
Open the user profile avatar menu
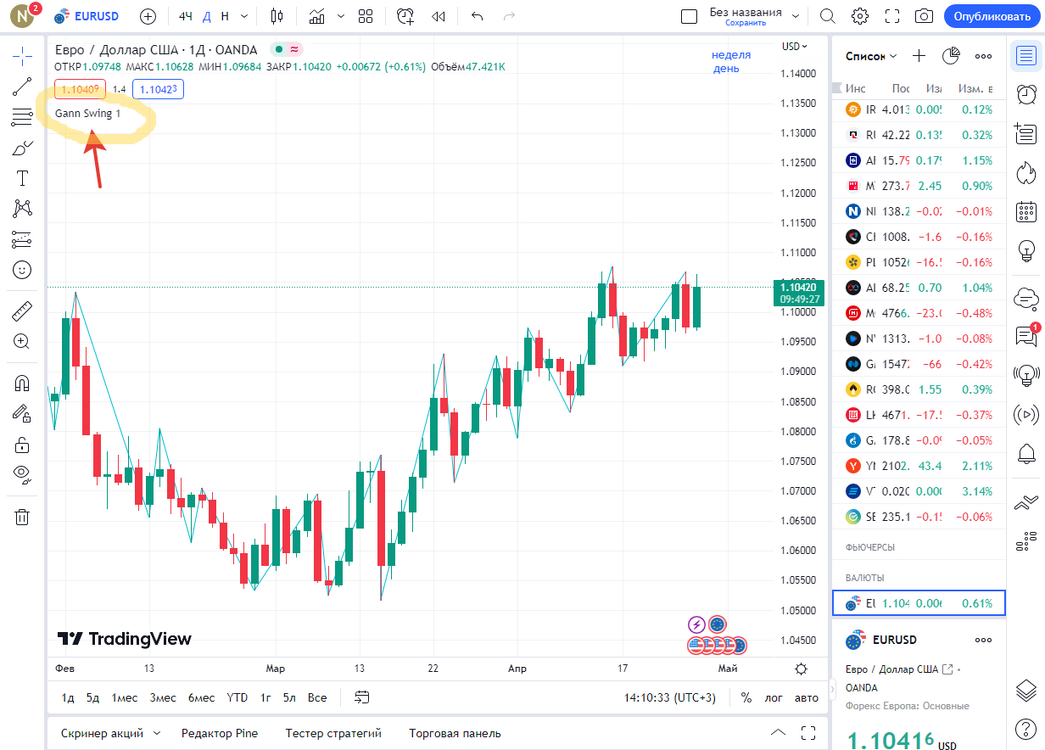pyautogui.click(x=23, y=16)
